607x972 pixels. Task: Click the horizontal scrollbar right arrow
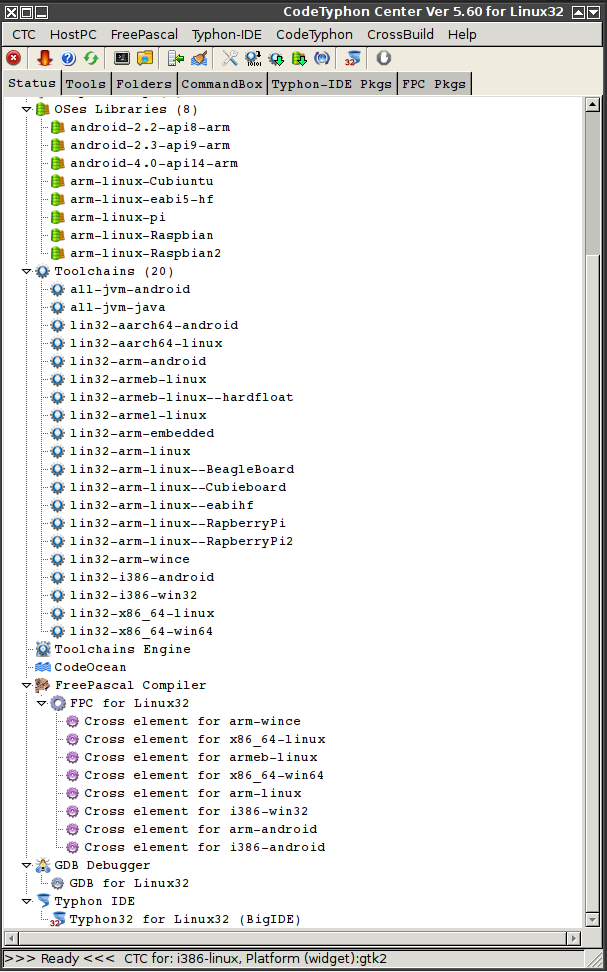click(x=574, y=938)
